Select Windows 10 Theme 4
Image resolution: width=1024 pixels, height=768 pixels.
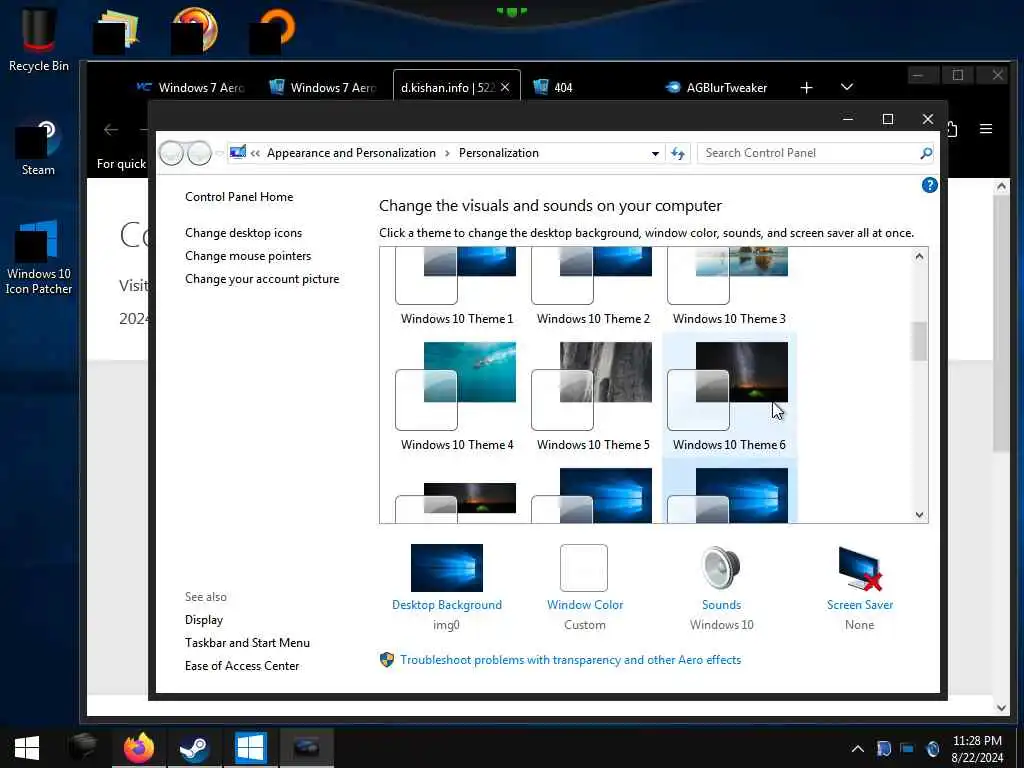click(x=456, y=396)
